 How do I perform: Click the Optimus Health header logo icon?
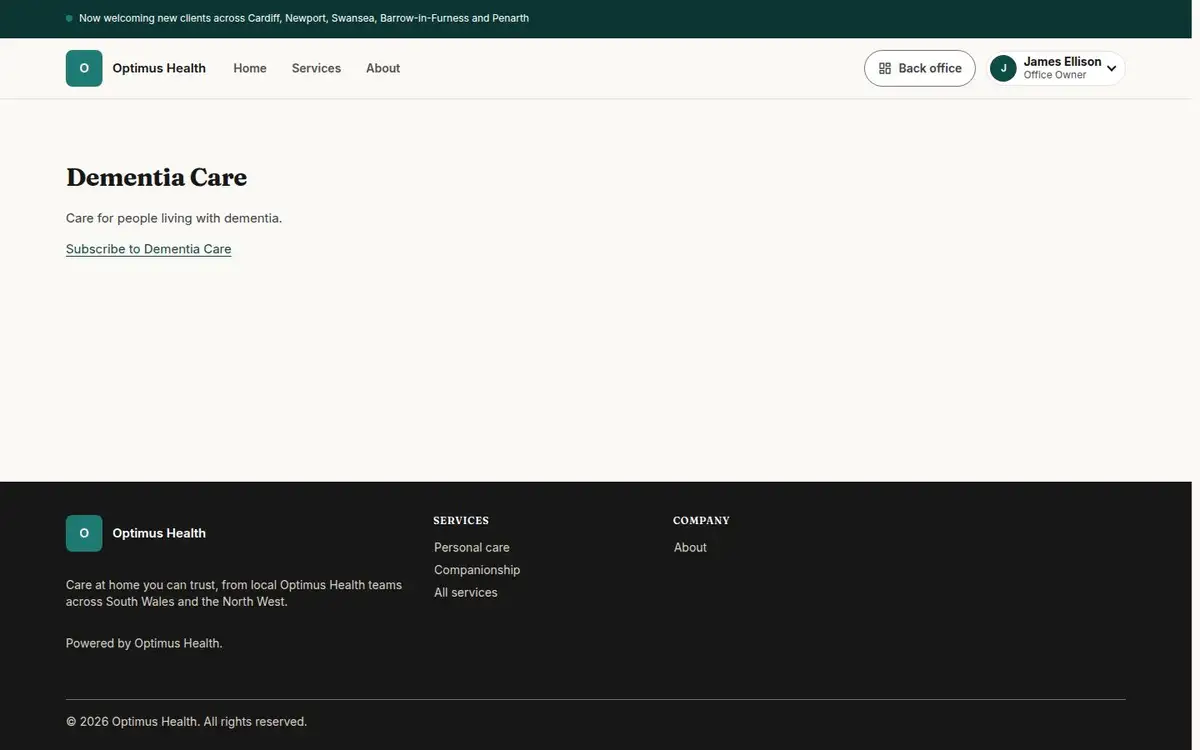84,68
